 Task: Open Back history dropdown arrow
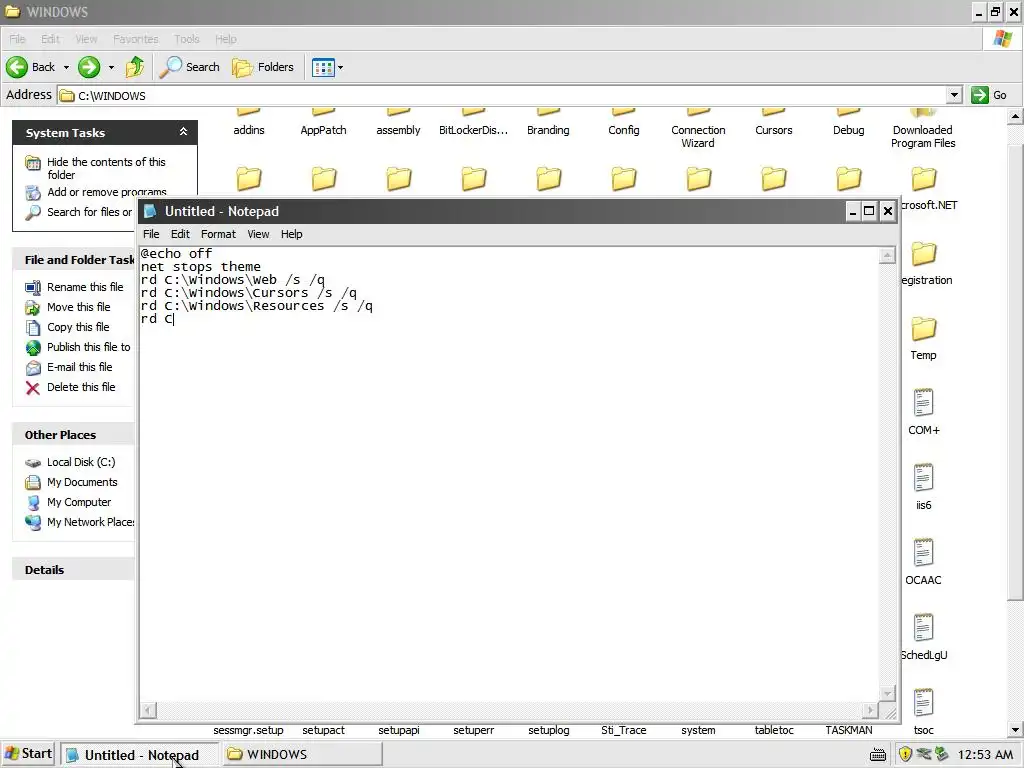pos(66,67)
